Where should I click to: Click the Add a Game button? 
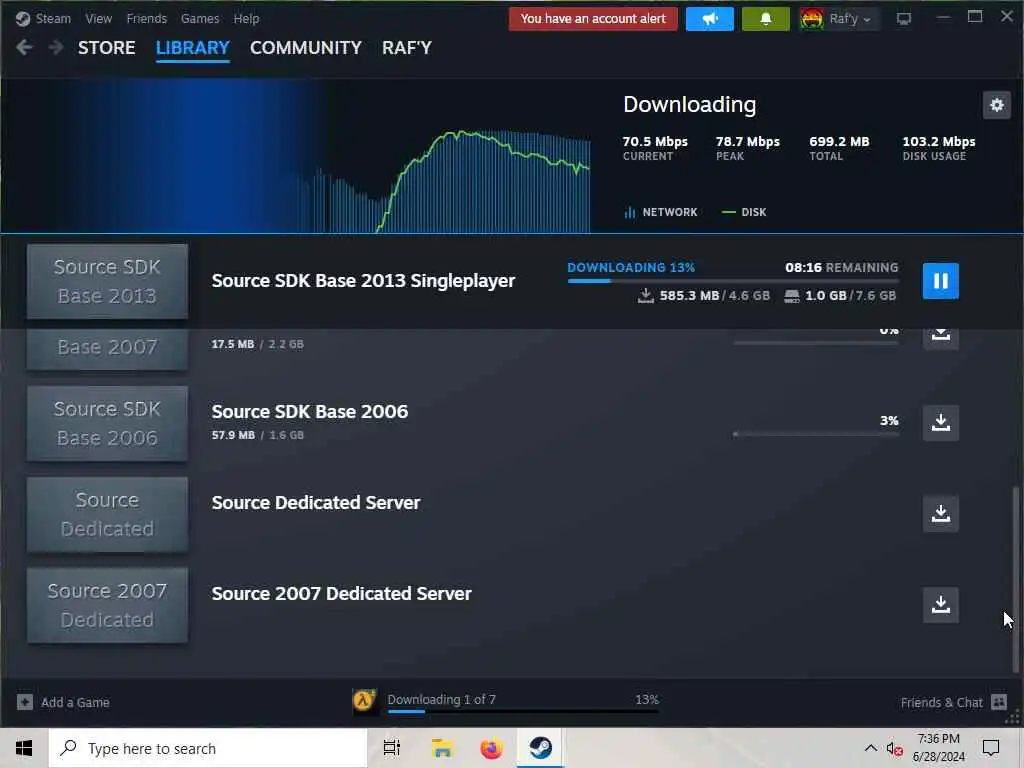[x=63, y=702]
